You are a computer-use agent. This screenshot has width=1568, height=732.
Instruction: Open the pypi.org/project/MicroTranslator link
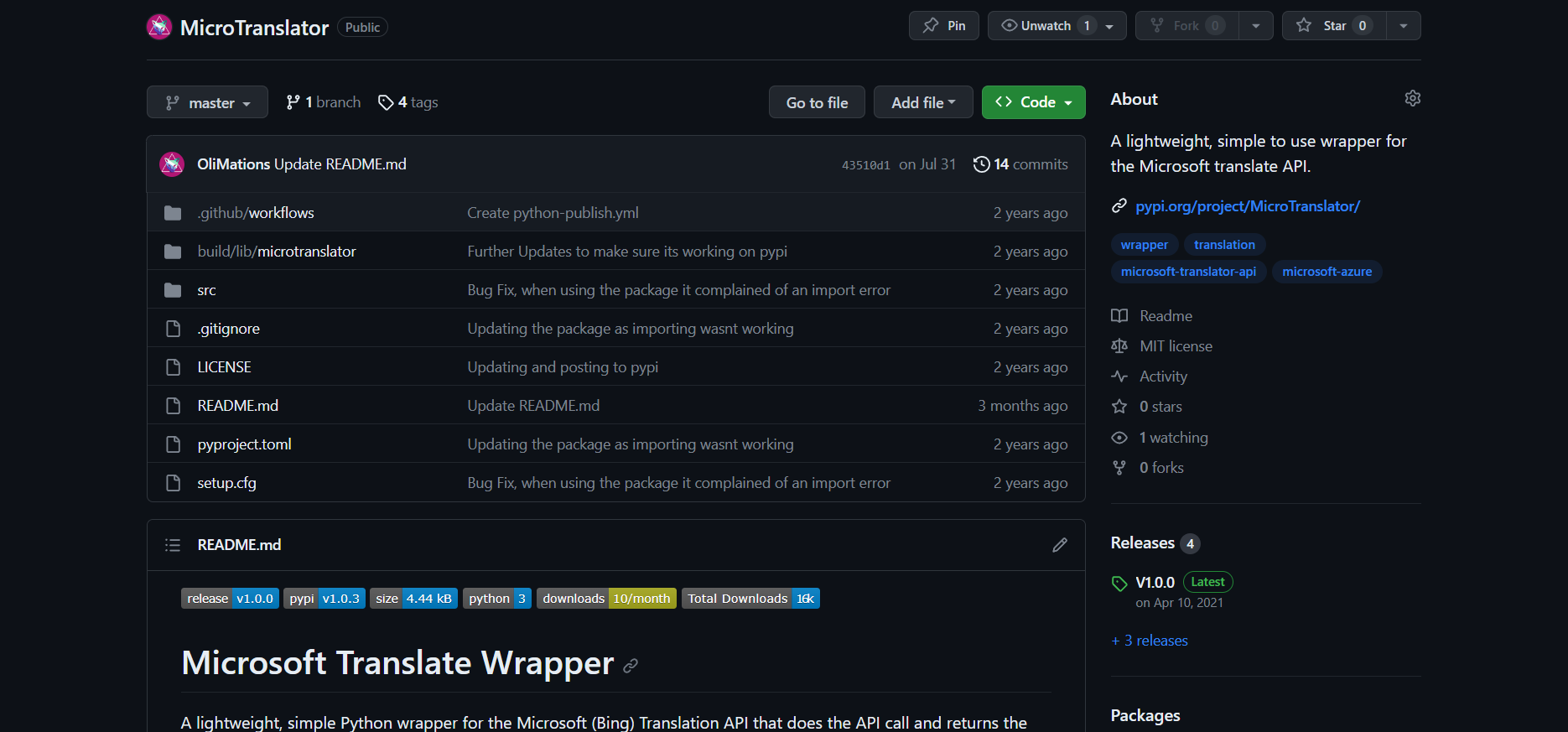pos(1248,206)
